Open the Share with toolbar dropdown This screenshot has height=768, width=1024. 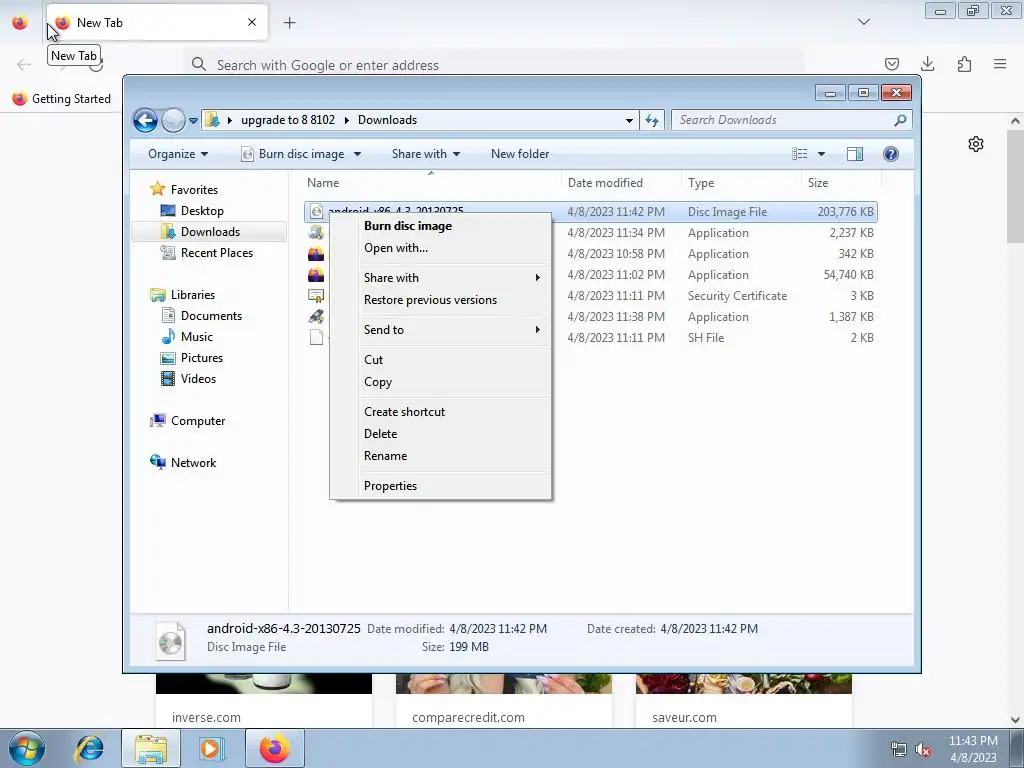tap(426, 154)
